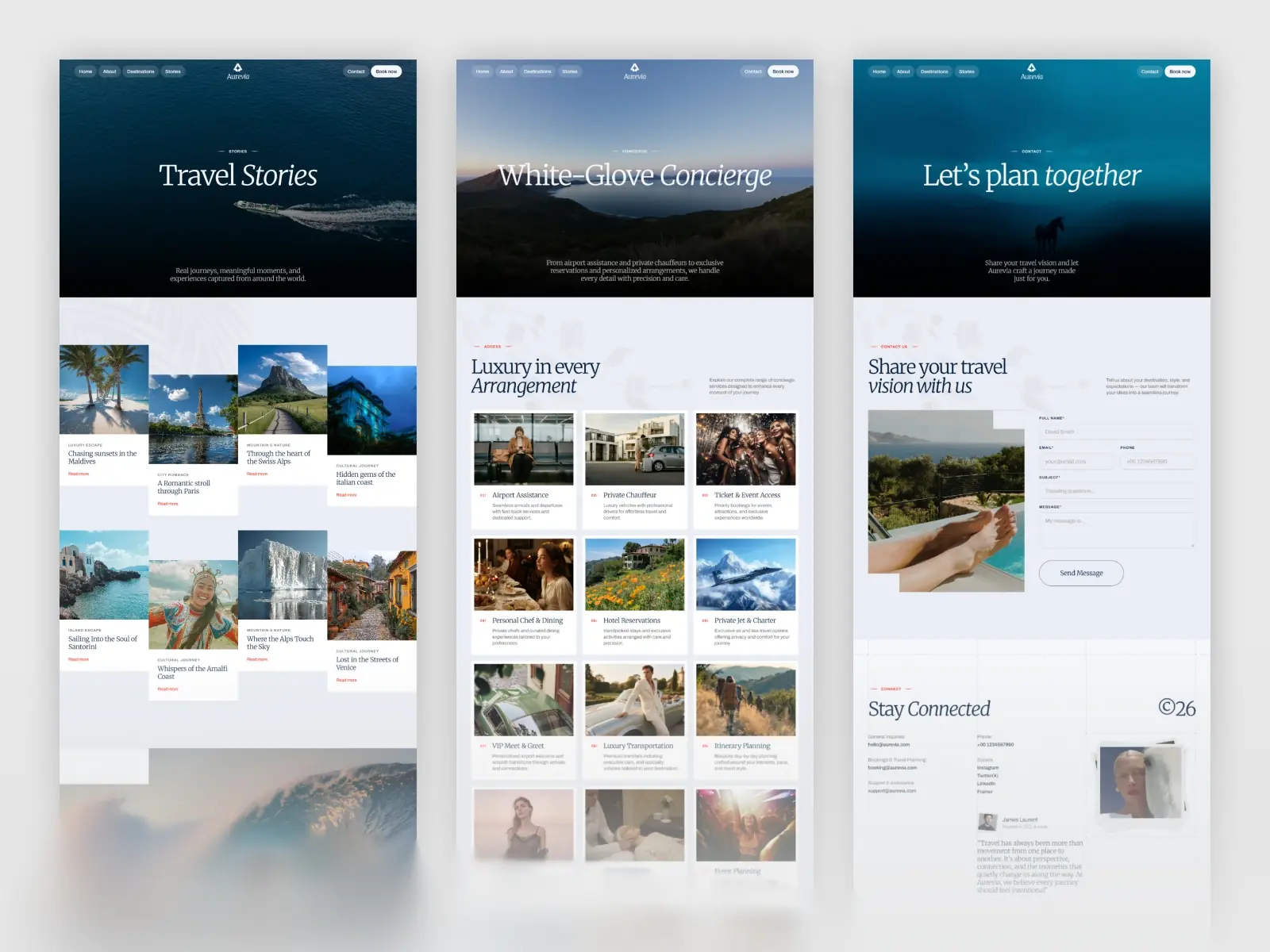Click the Send Message button

pyautogui.click(x=1081, y=573)
